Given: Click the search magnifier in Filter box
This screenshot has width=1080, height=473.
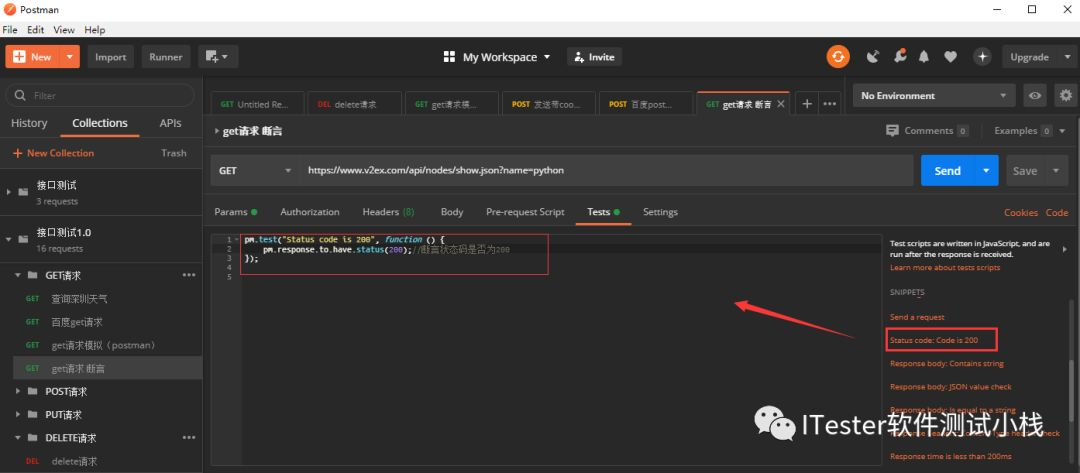Looking at the screenshot, I should coord(20,95).
